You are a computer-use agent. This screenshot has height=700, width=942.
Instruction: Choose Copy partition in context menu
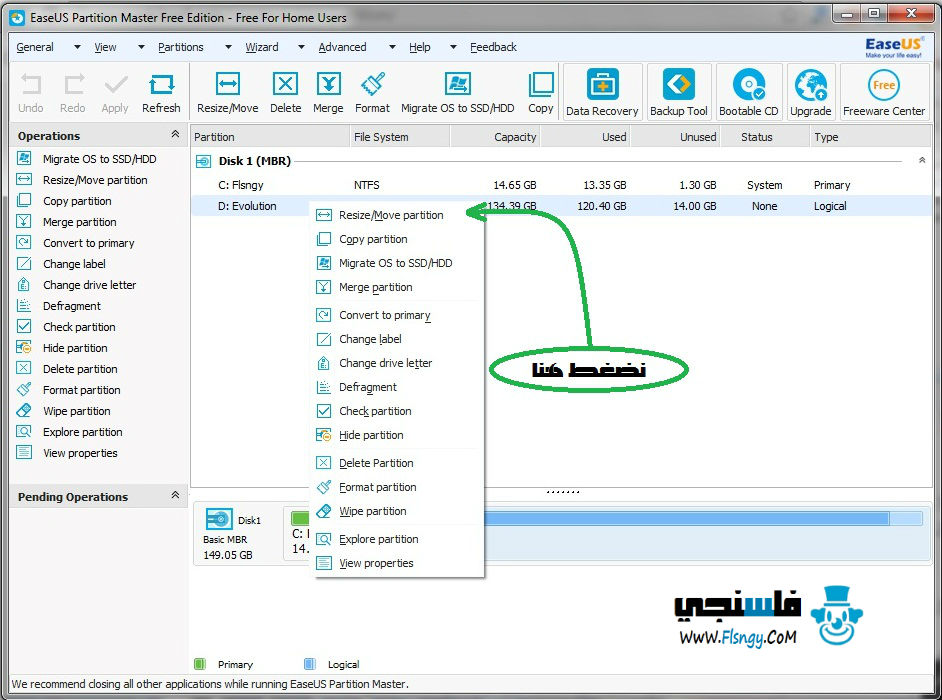click(397, 239)
